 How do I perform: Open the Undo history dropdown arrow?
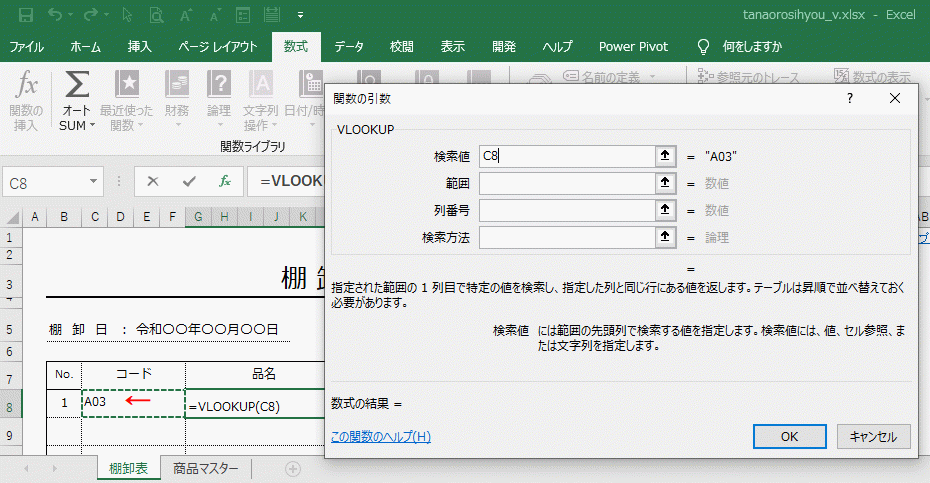pyautogui.click(x=71, y=15)
